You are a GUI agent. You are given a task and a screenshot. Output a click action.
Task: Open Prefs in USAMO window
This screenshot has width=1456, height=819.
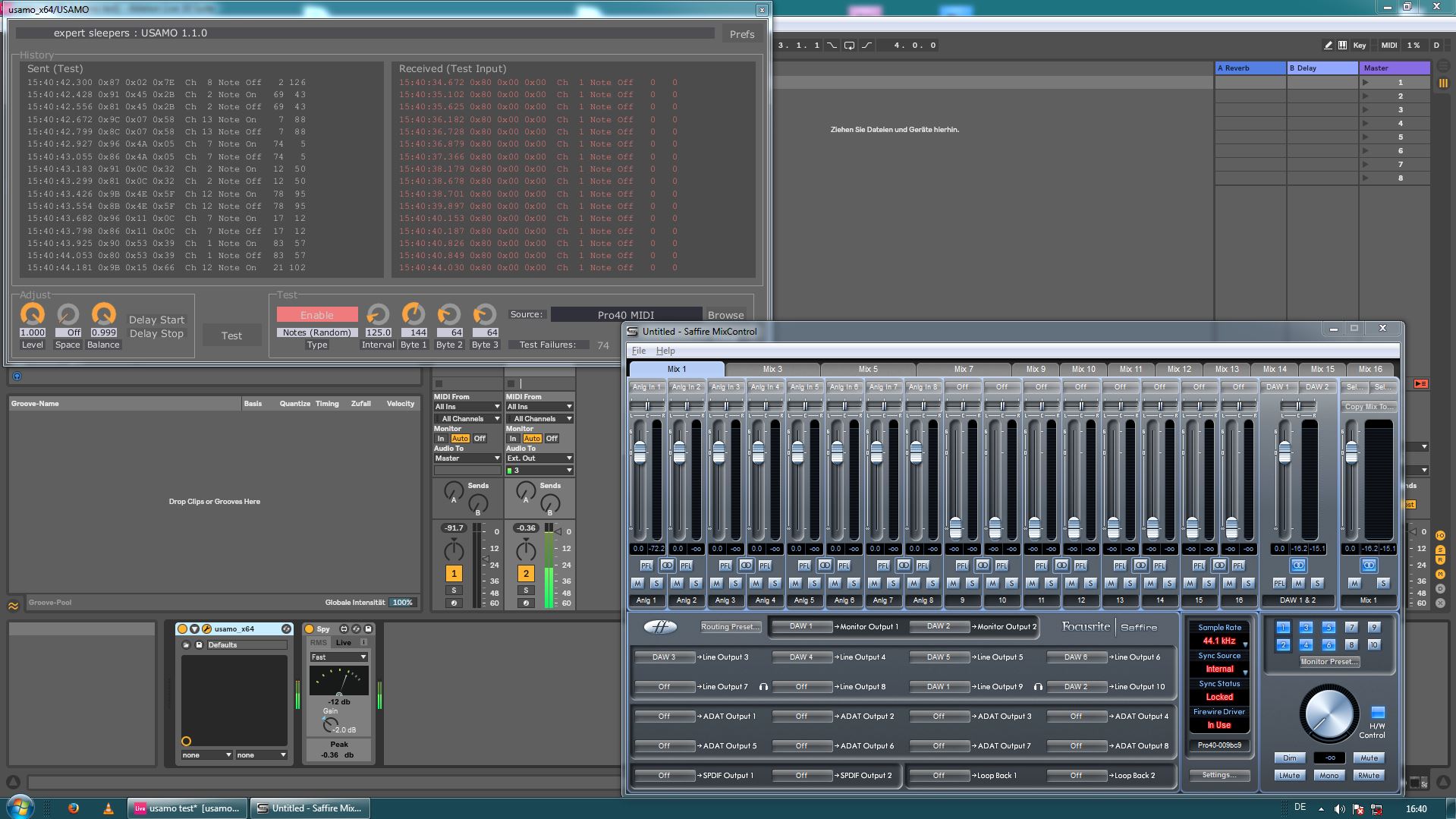(x=742, y=34)
